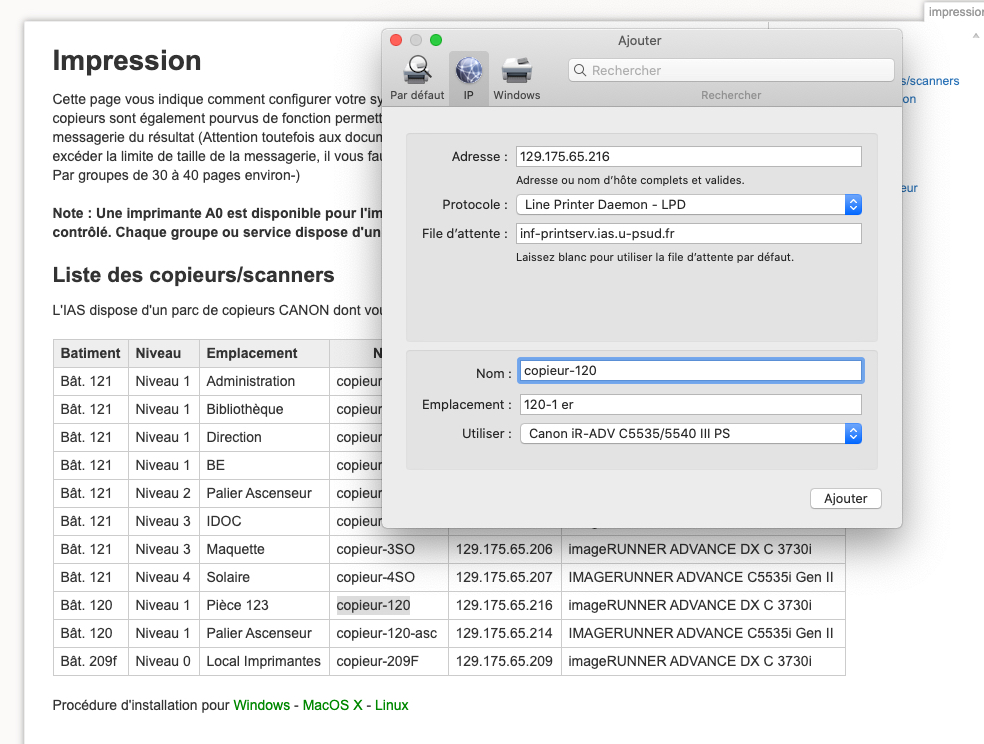The width and height of the screenshot is (984, 744).
Task: Click the impression browser tab
Action: [x=955, y=12]
